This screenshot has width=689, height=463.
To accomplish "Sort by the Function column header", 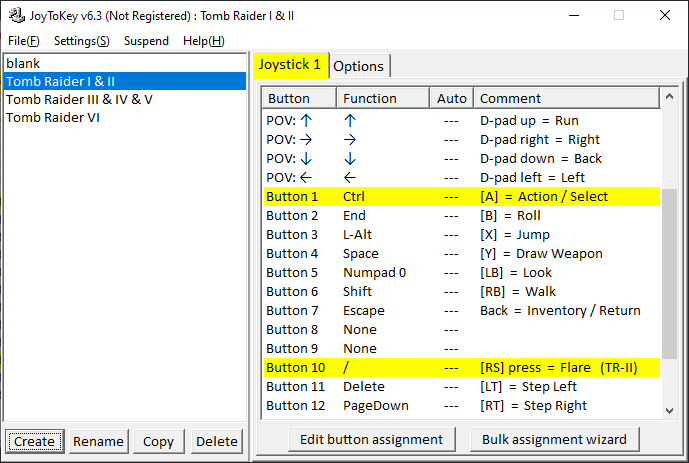I will coord(369,98).
